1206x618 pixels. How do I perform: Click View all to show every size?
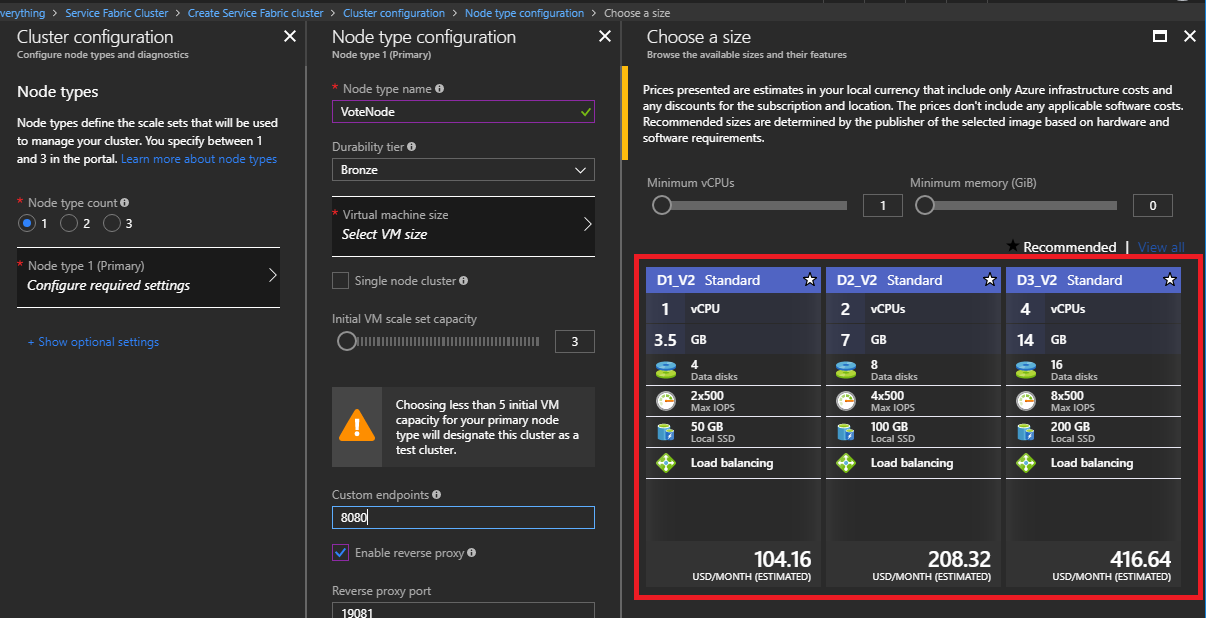coord(1159,246)
